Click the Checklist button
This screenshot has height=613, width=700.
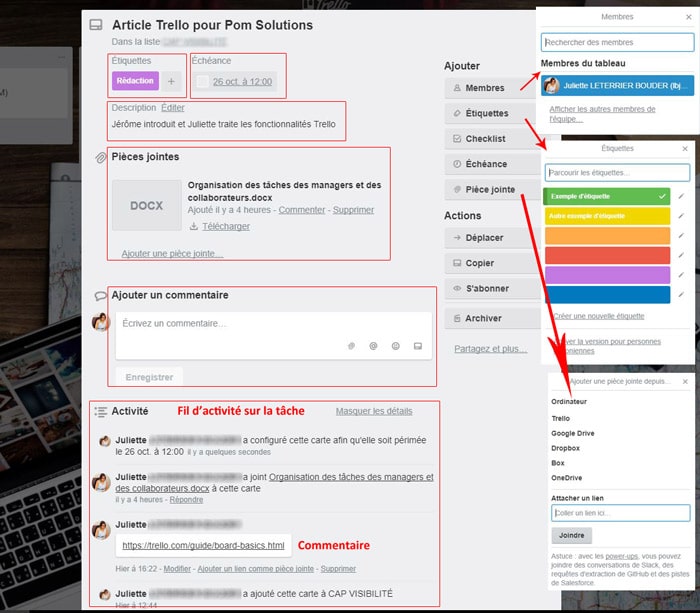coord(492,139)
